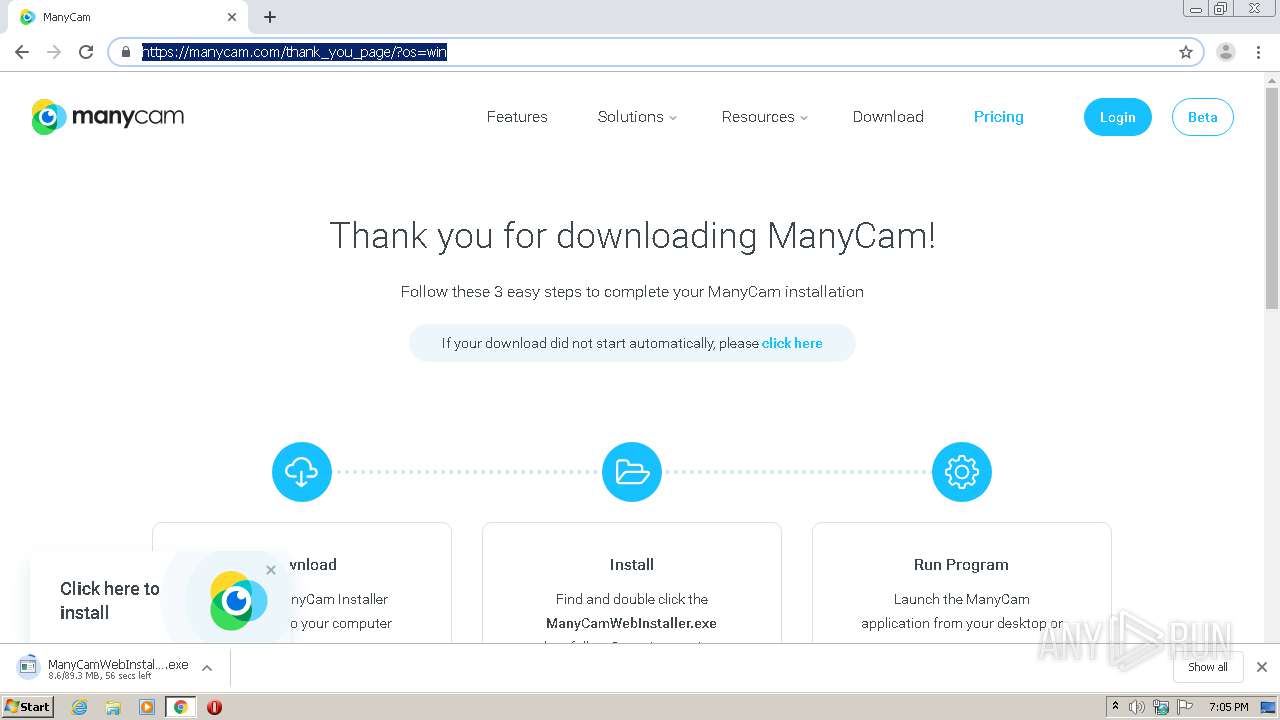Viewport: 1280px width, 720px height.
Task: Click the red Opera icon in taskbar
Action: (x=214, y=707)
